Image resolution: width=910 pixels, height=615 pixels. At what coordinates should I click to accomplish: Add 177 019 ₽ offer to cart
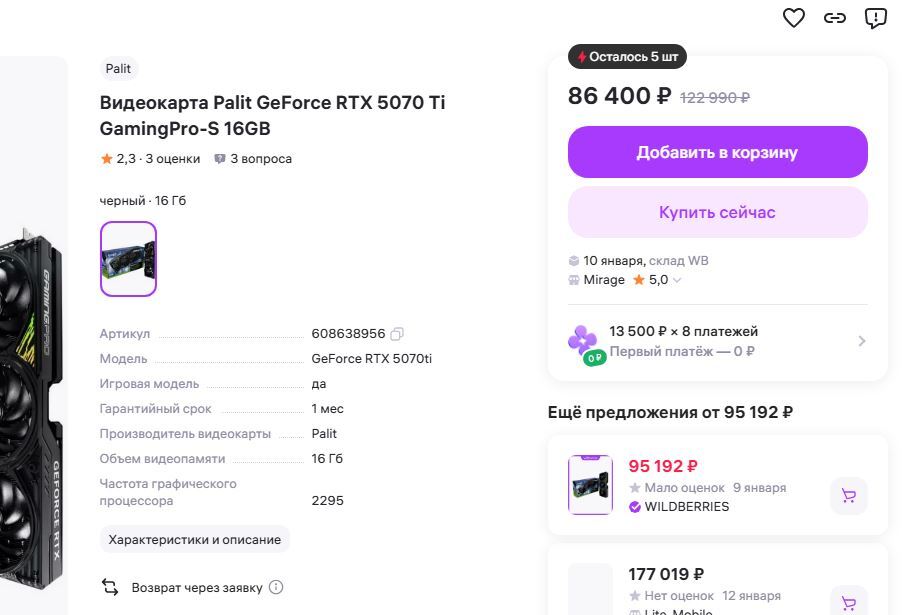(849, 603)
